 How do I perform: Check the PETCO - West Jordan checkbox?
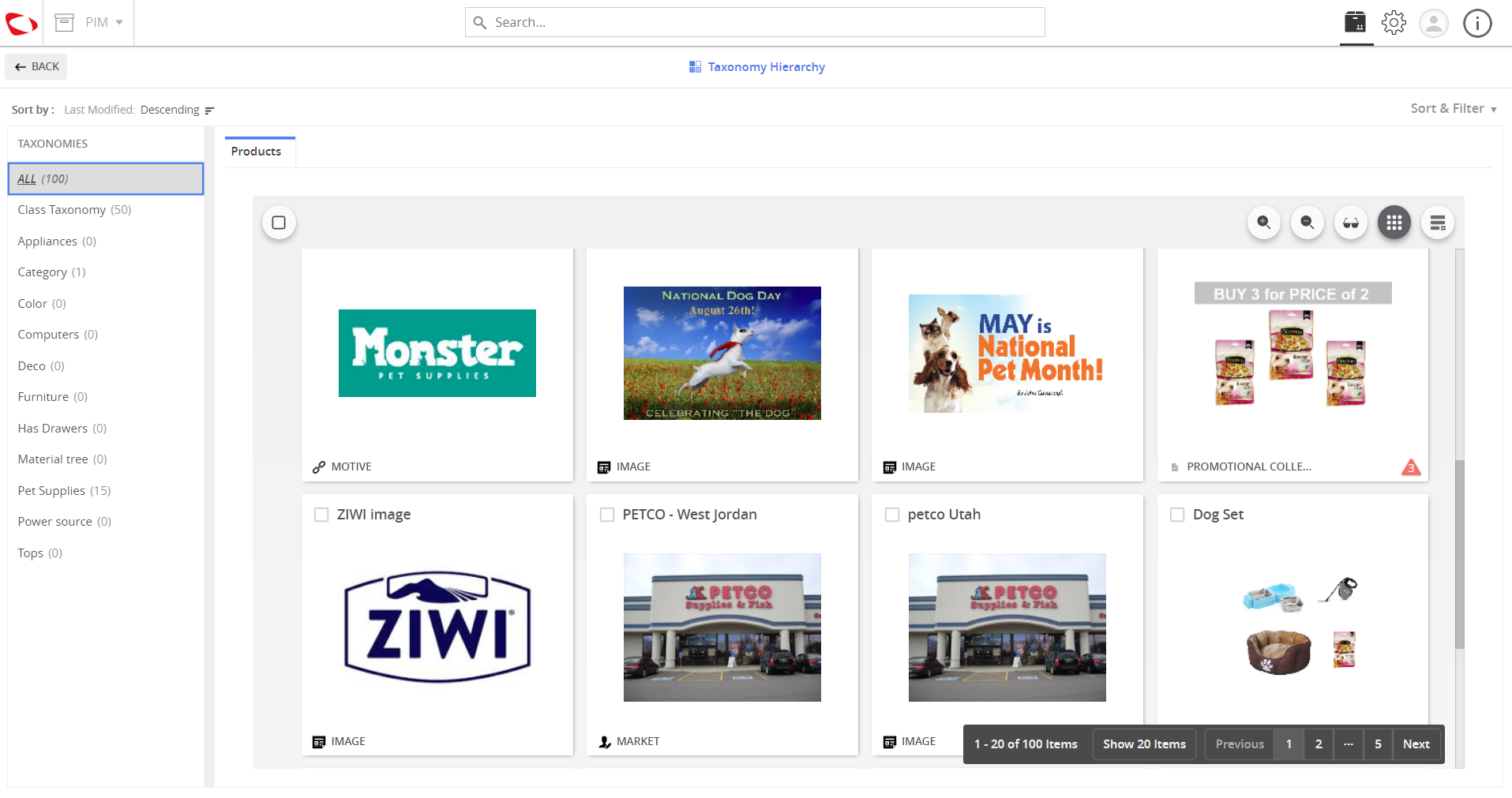pyautogui.click(x=607, y=515)
